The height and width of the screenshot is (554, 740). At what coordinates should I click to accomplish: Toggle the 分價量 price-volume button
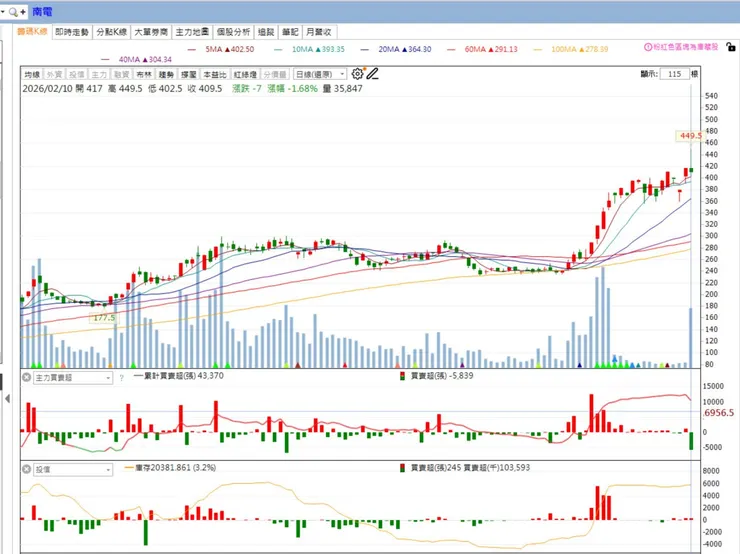coord(275,75)
